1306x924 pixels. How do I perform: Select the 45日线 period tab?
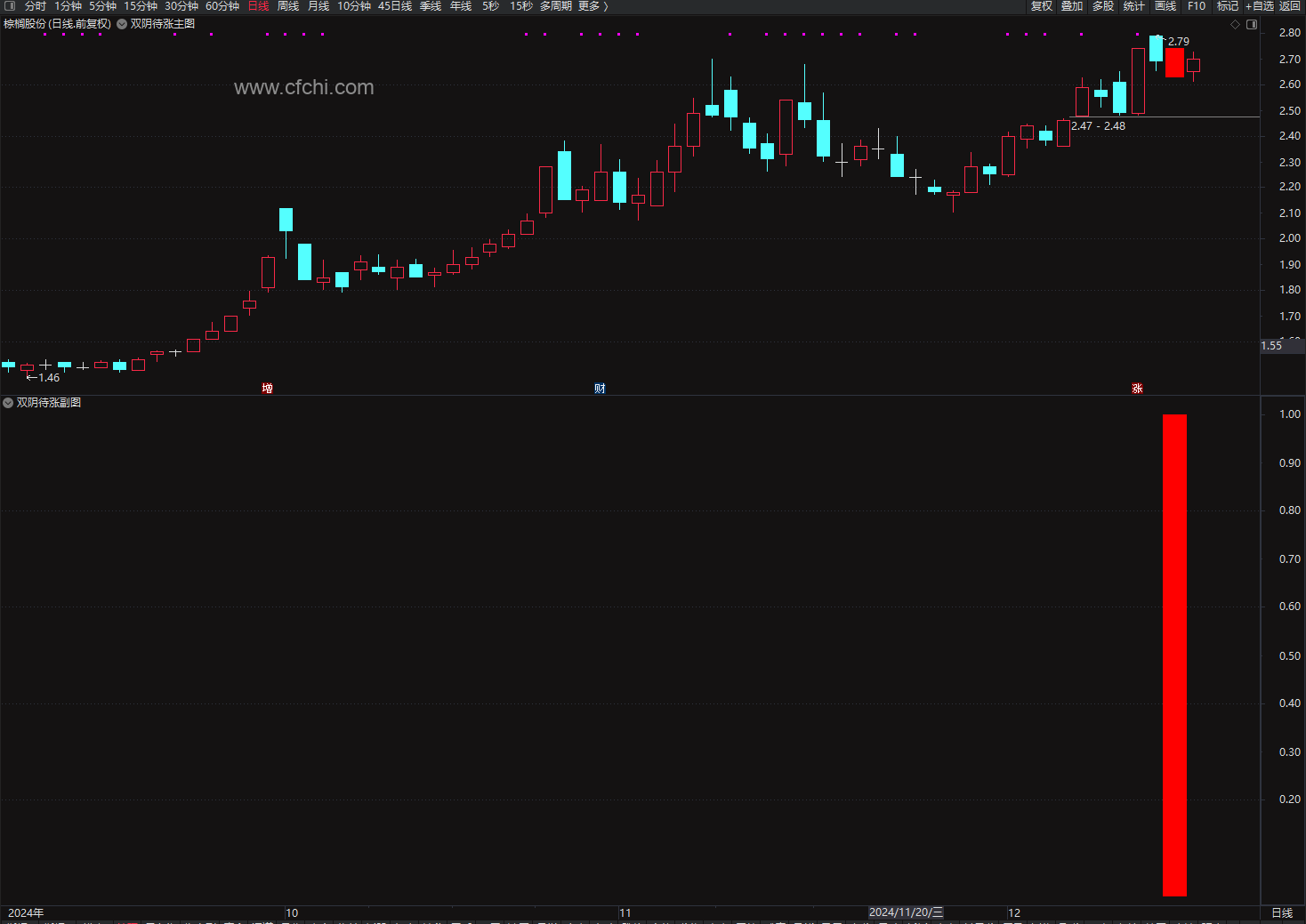pyautogui.click(x=395, y=6)
